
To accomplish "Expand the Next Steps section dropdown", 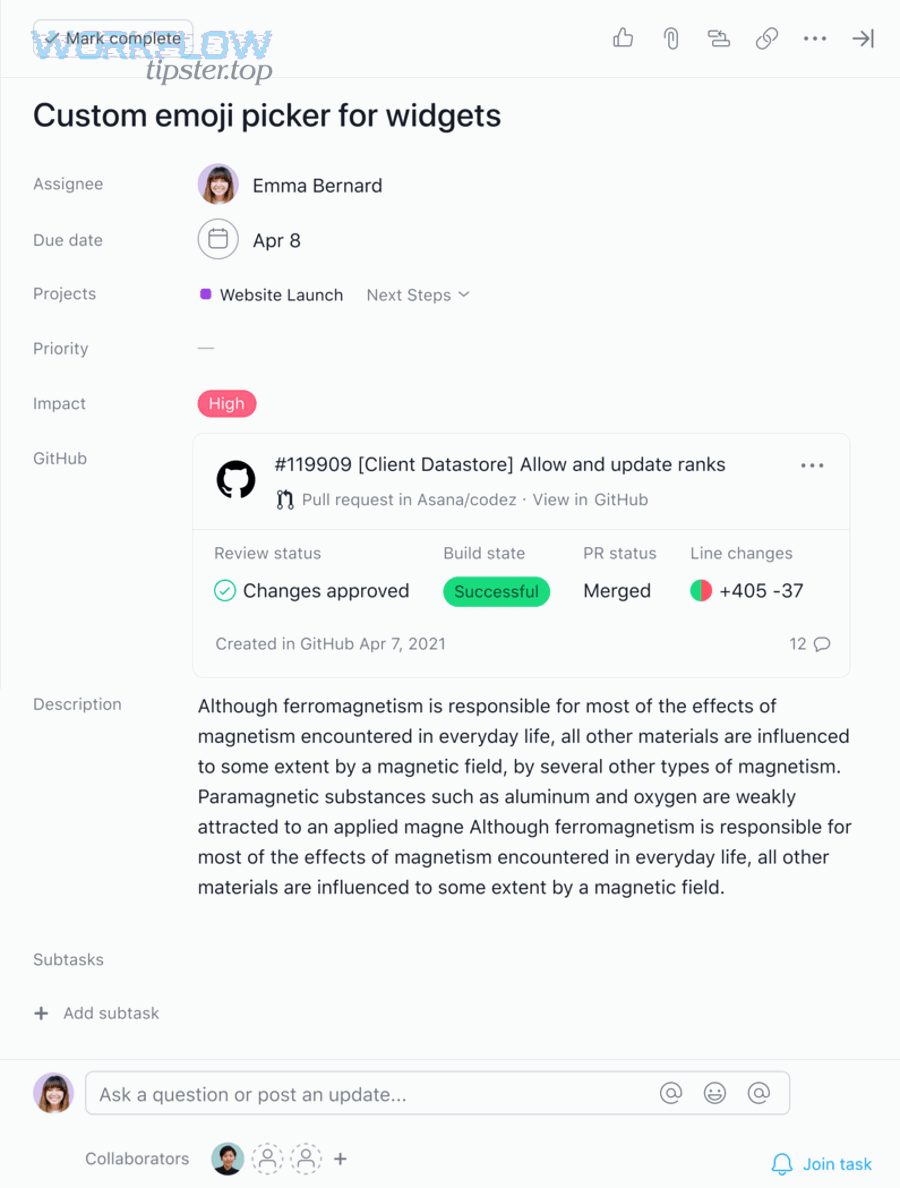I will pyautogui.click(x=417, y=294).
